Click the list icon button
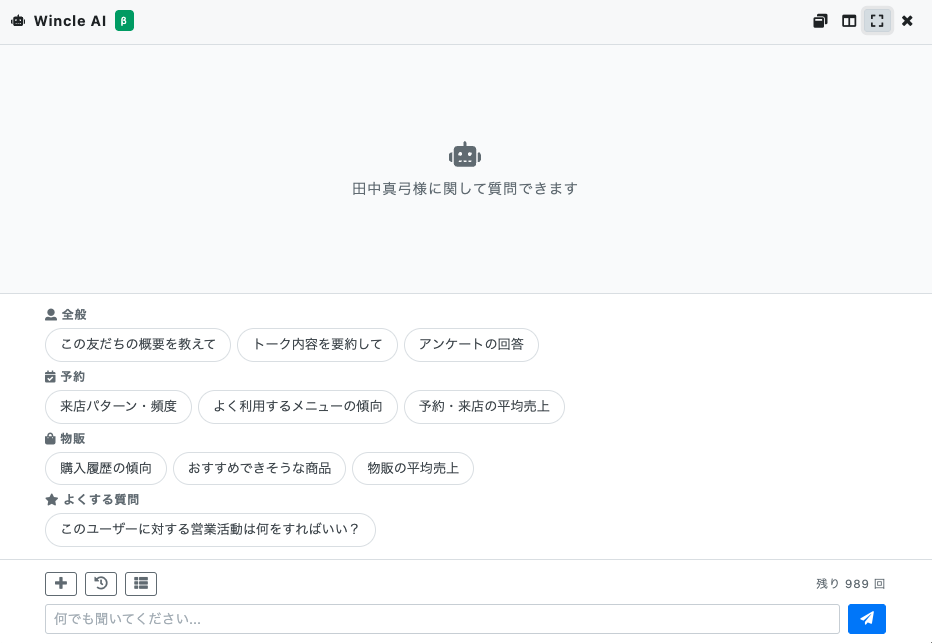Image resolution: width=932 pixels, height=643 pixels. pos(141,584)
